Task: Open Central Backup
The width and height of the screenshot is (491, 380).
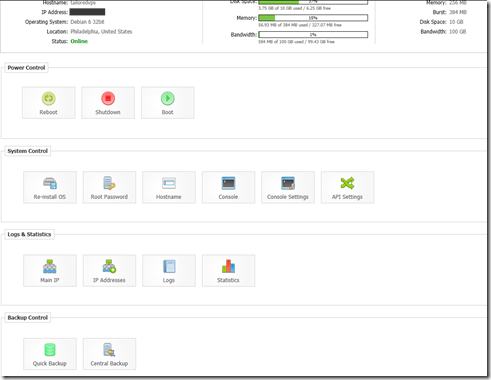Action: pos(109,354)
